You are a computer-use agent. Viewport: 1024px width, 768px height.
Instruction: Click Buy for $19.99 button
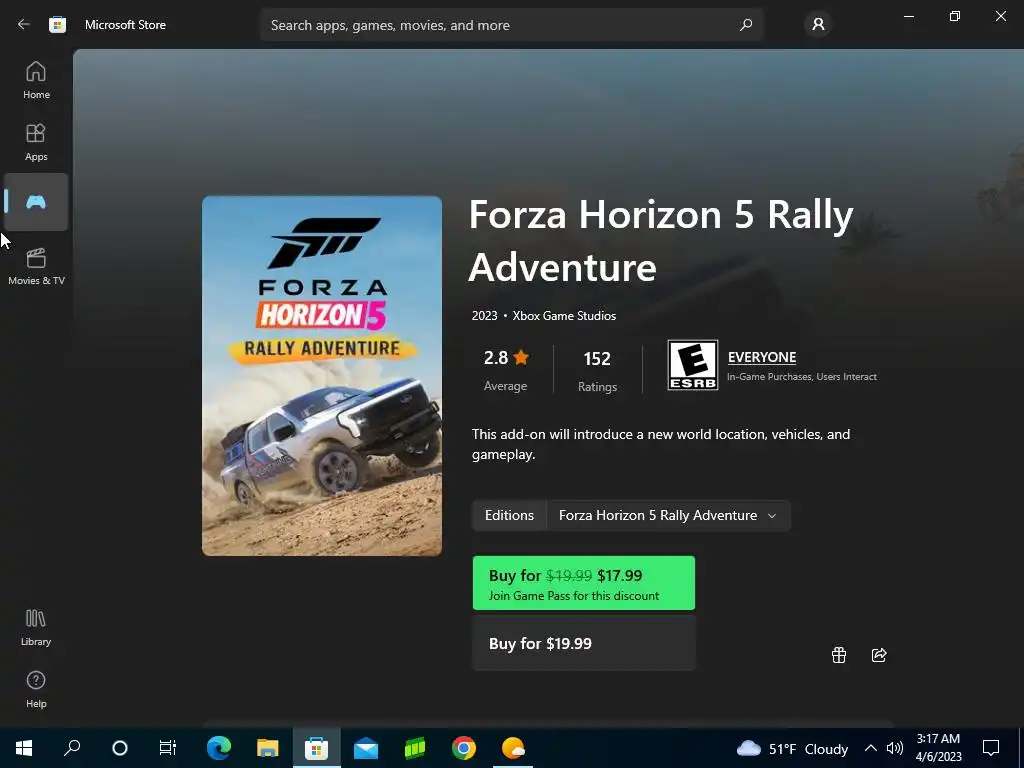point(584,643)
